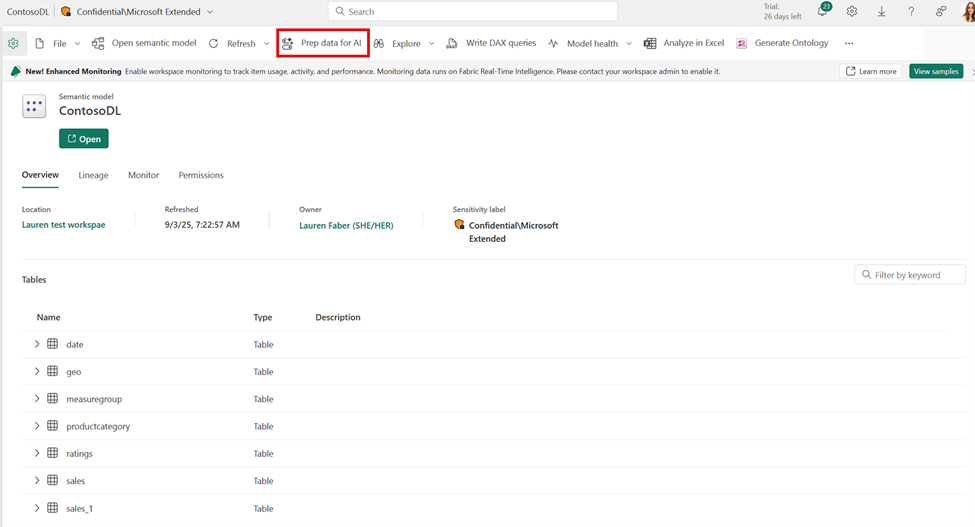Expand the productcategory table row

point(37,426)
